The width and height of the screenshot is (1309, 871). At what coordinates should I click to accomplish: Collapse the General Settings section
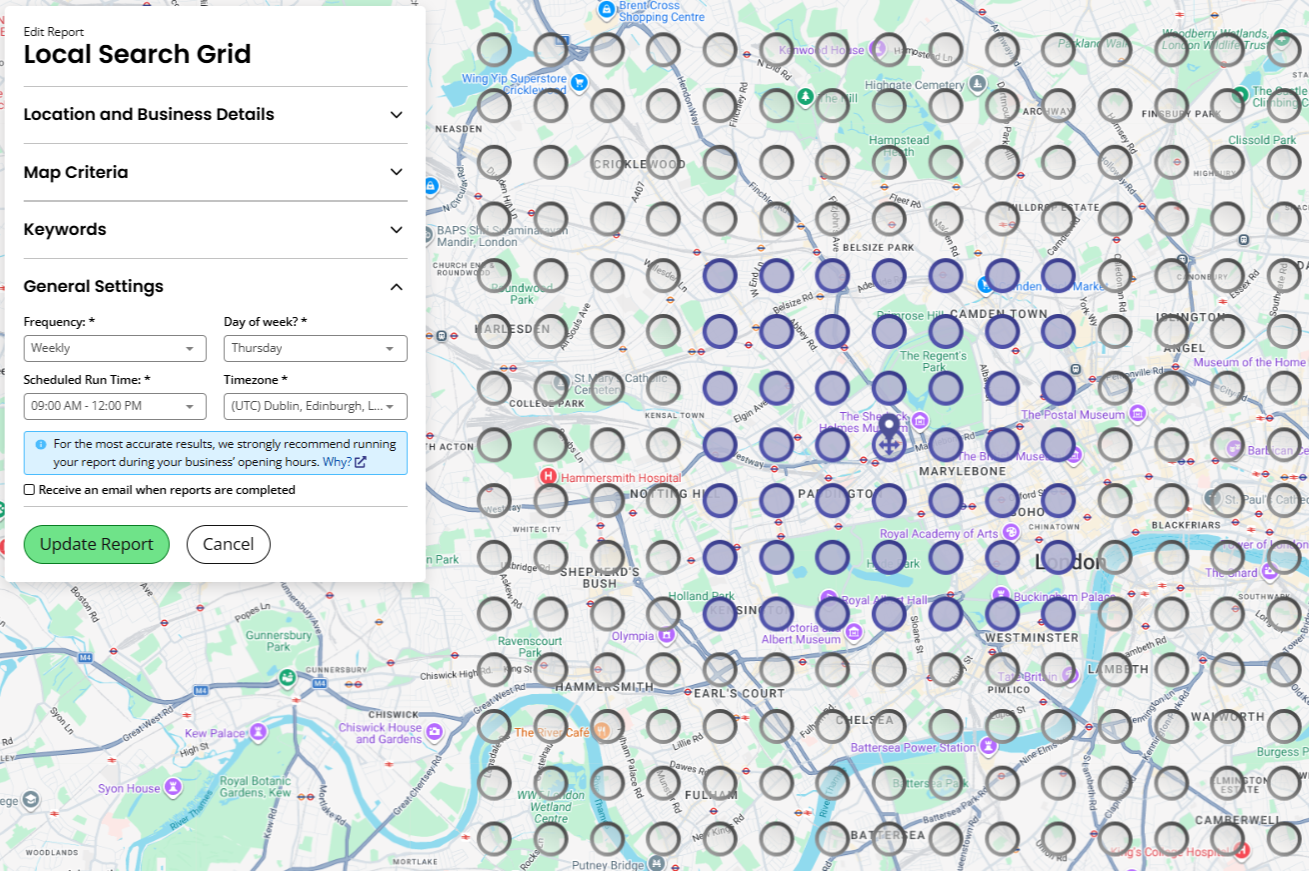click(x=215, y=286)
